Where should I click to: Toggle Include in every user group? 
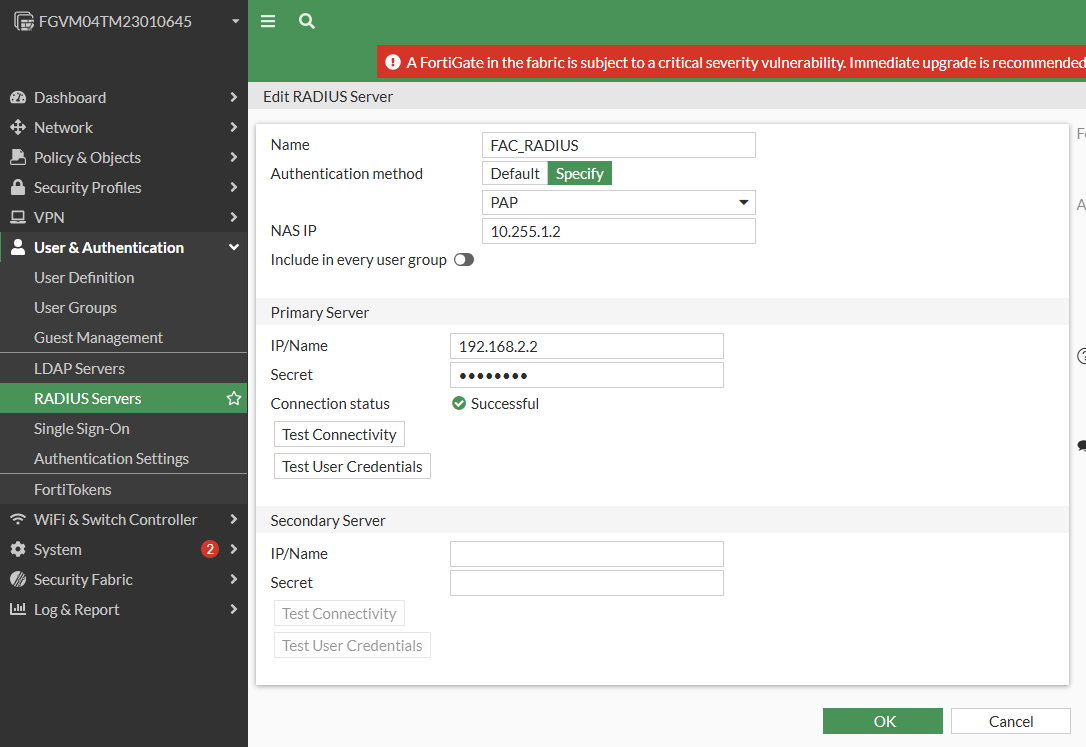(x=464, y=260)
